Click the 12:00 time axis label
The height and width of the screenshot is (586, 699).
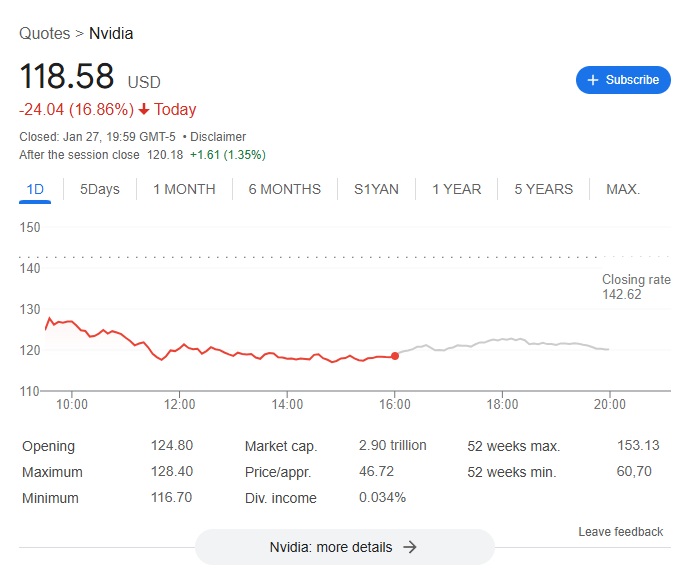tap(179, 404)
